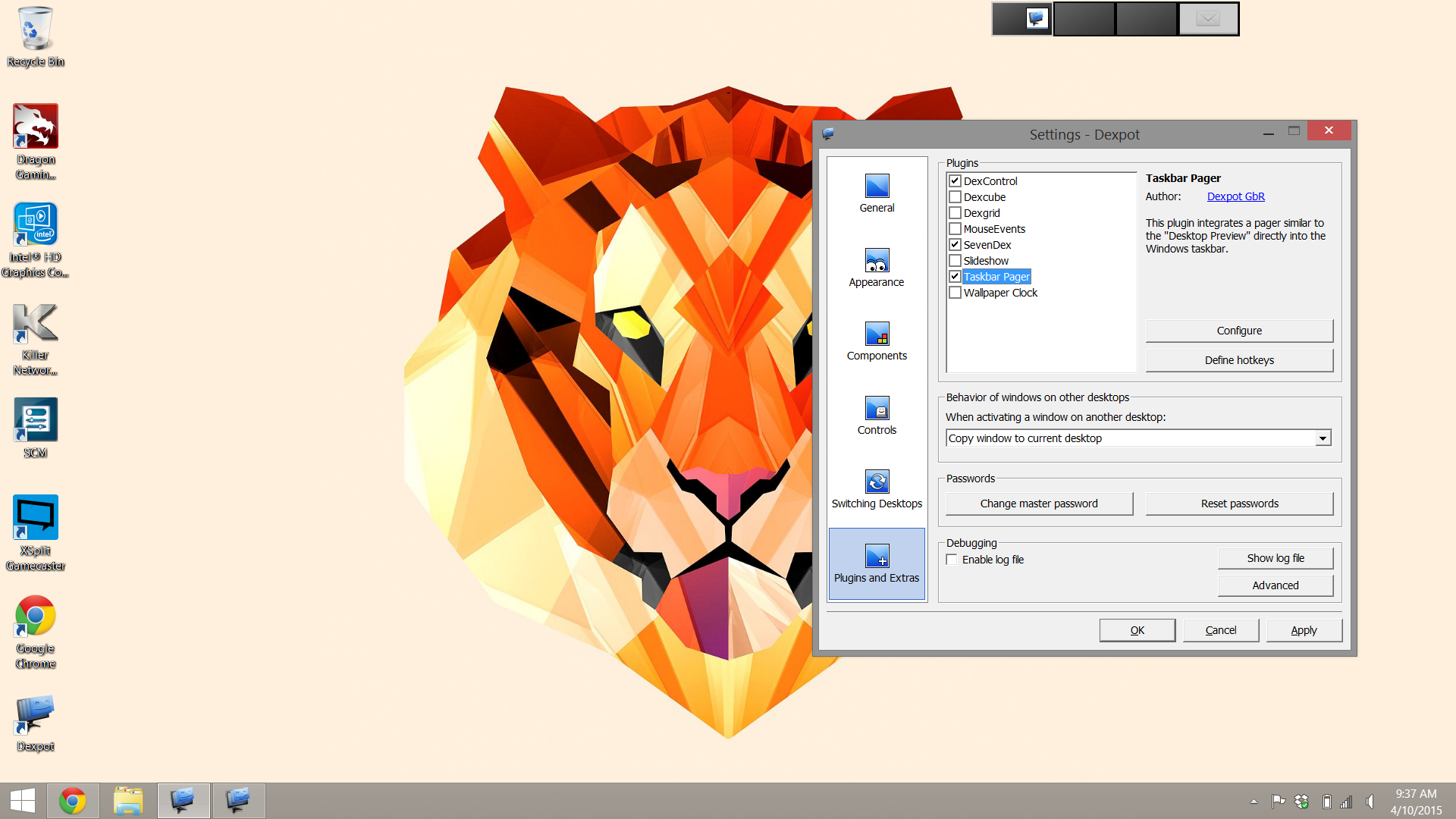
Task: Enable the log file option
Action: pyautogui.click(x=951, y=559)
